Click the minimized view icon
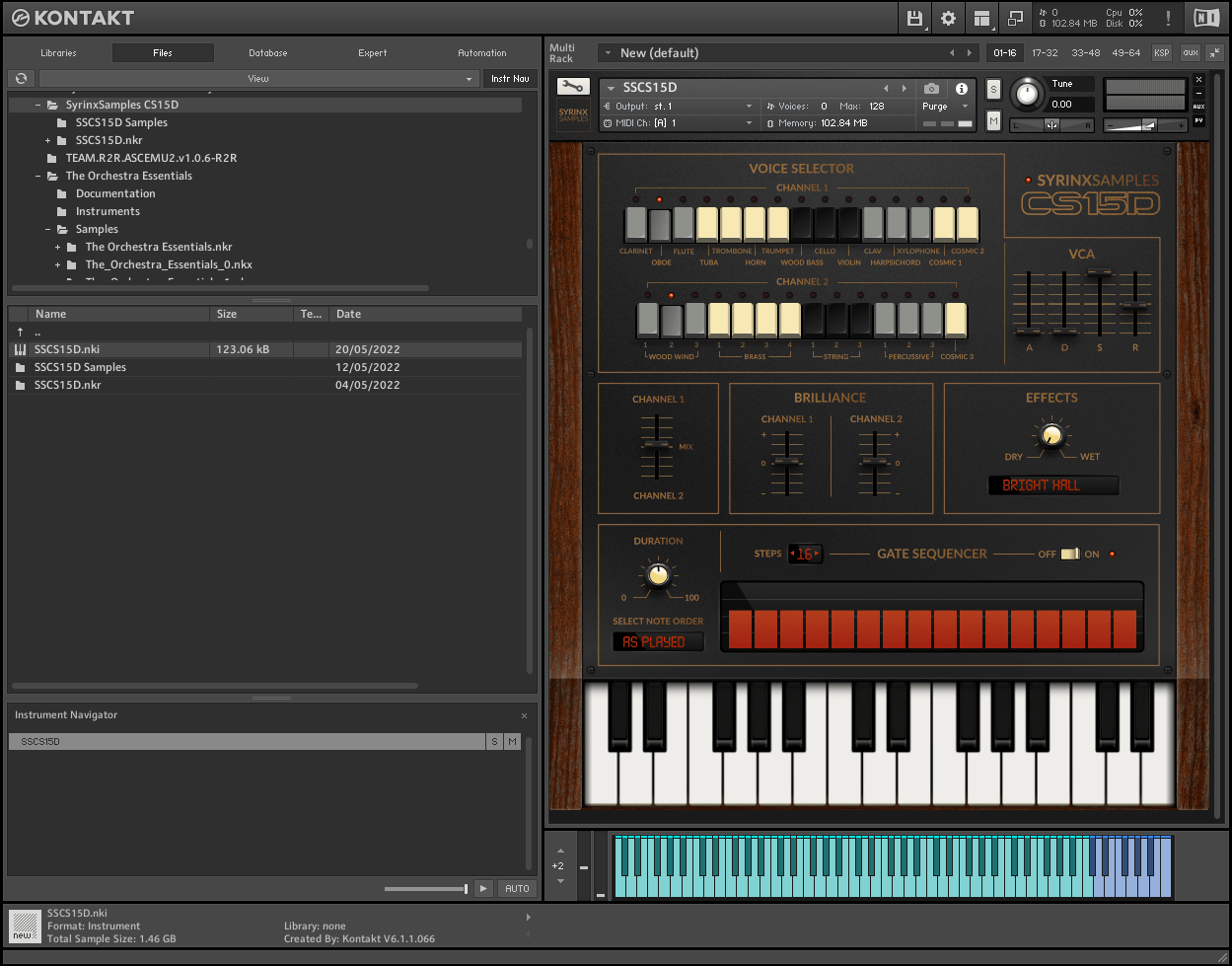This screenshot has width=1232, height=966. click(1015, 18)
